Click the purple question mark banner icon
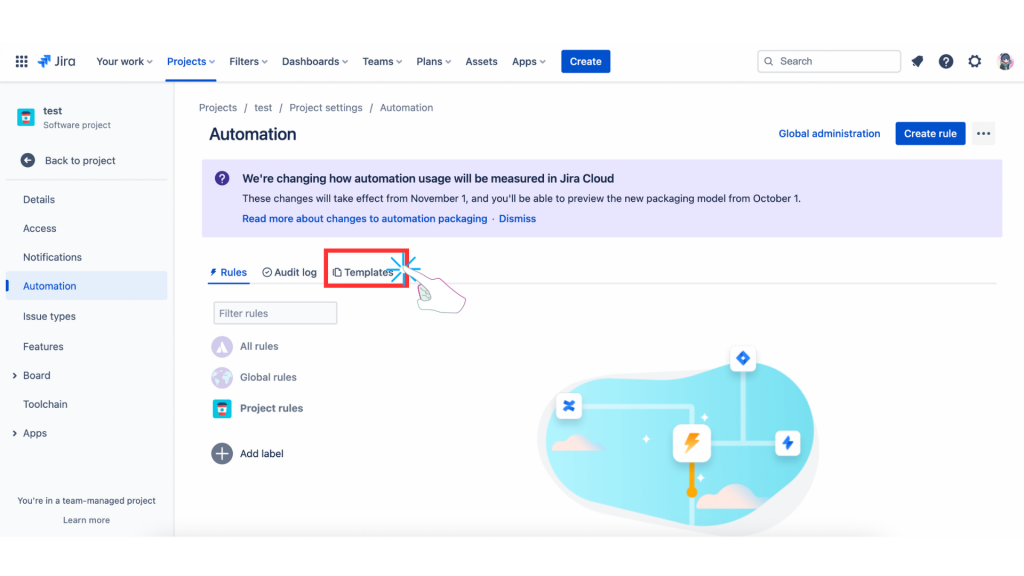 222,178
